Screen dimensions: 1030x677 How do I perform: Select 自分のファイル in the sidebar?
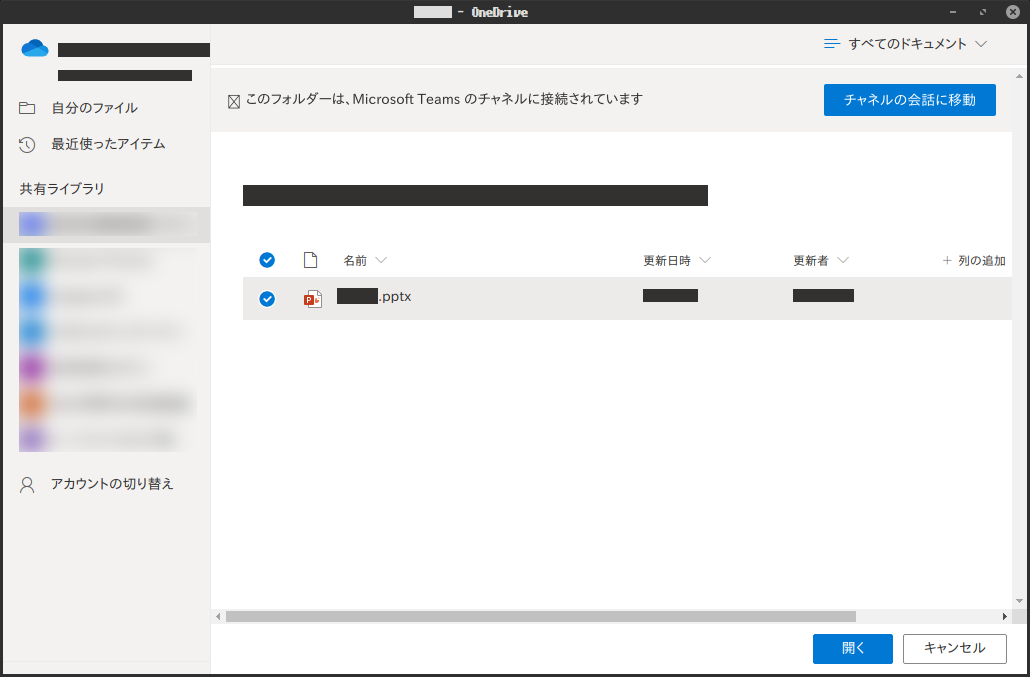click(89, 107)
